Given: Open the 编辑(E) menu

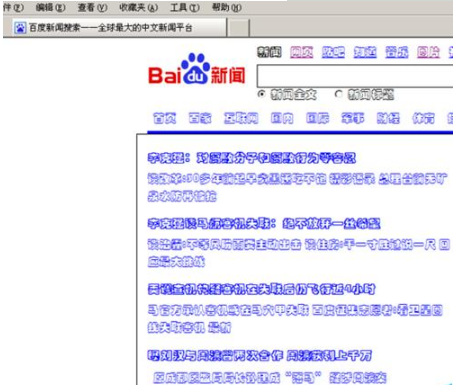Looking at the screenshot, I should 50,7.
